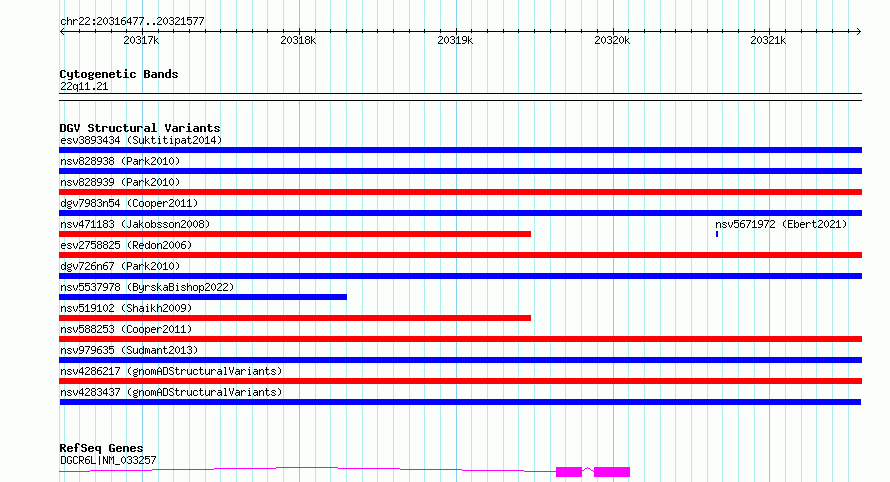The height and width of the screenshot is (482, 890).
Task: Select the short blue bar under nsv5537978
Action: click(x=203, y=297)
